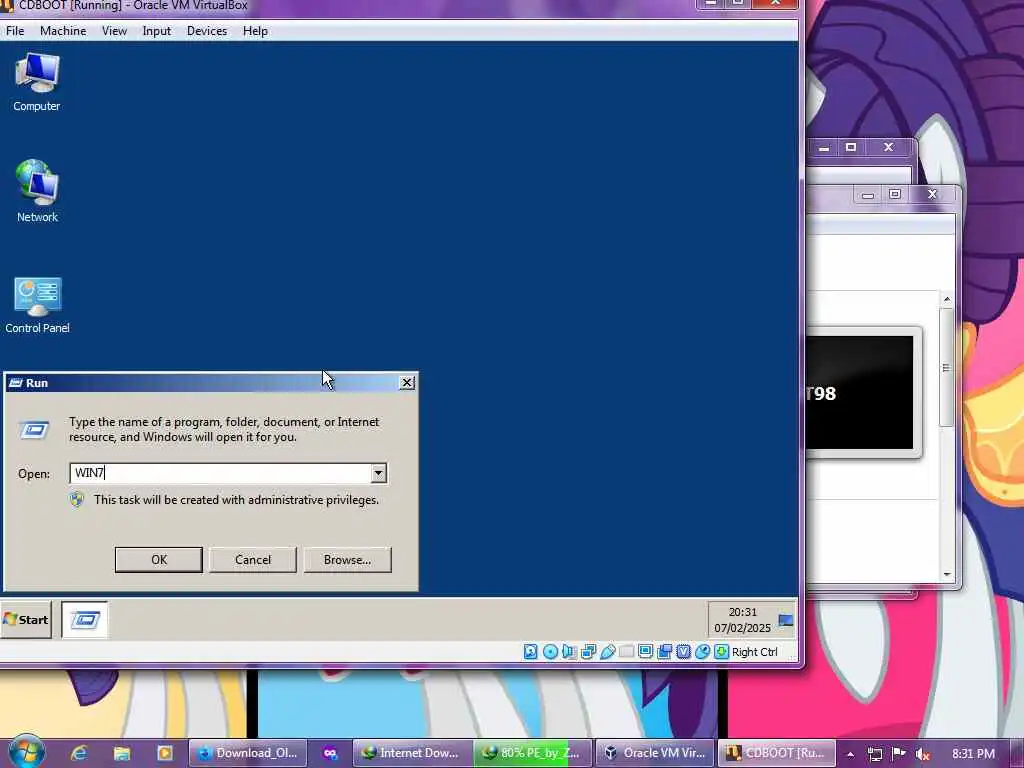The height and width of the screenshot is (768, 1024).
Task: Open the media player taskbar icon
Action: 165,753
